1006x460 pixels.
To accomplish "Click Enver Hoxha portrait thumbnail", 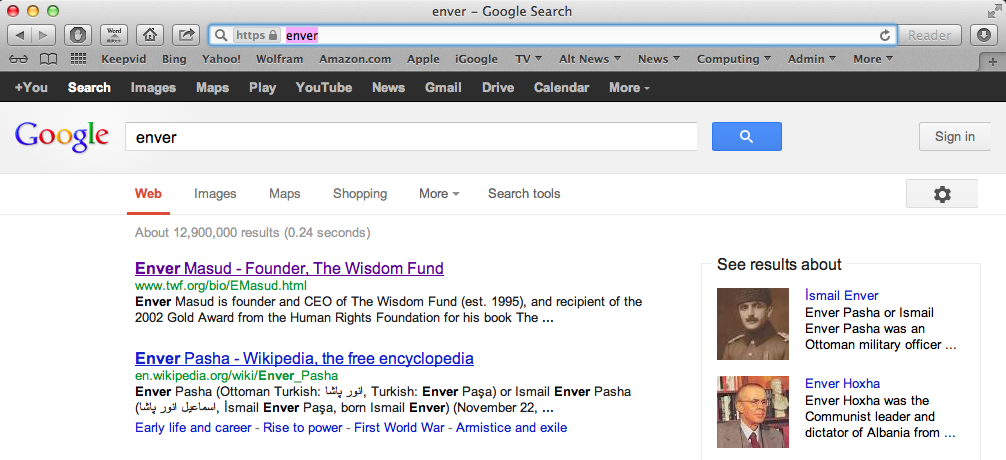I will click(753, 412).
